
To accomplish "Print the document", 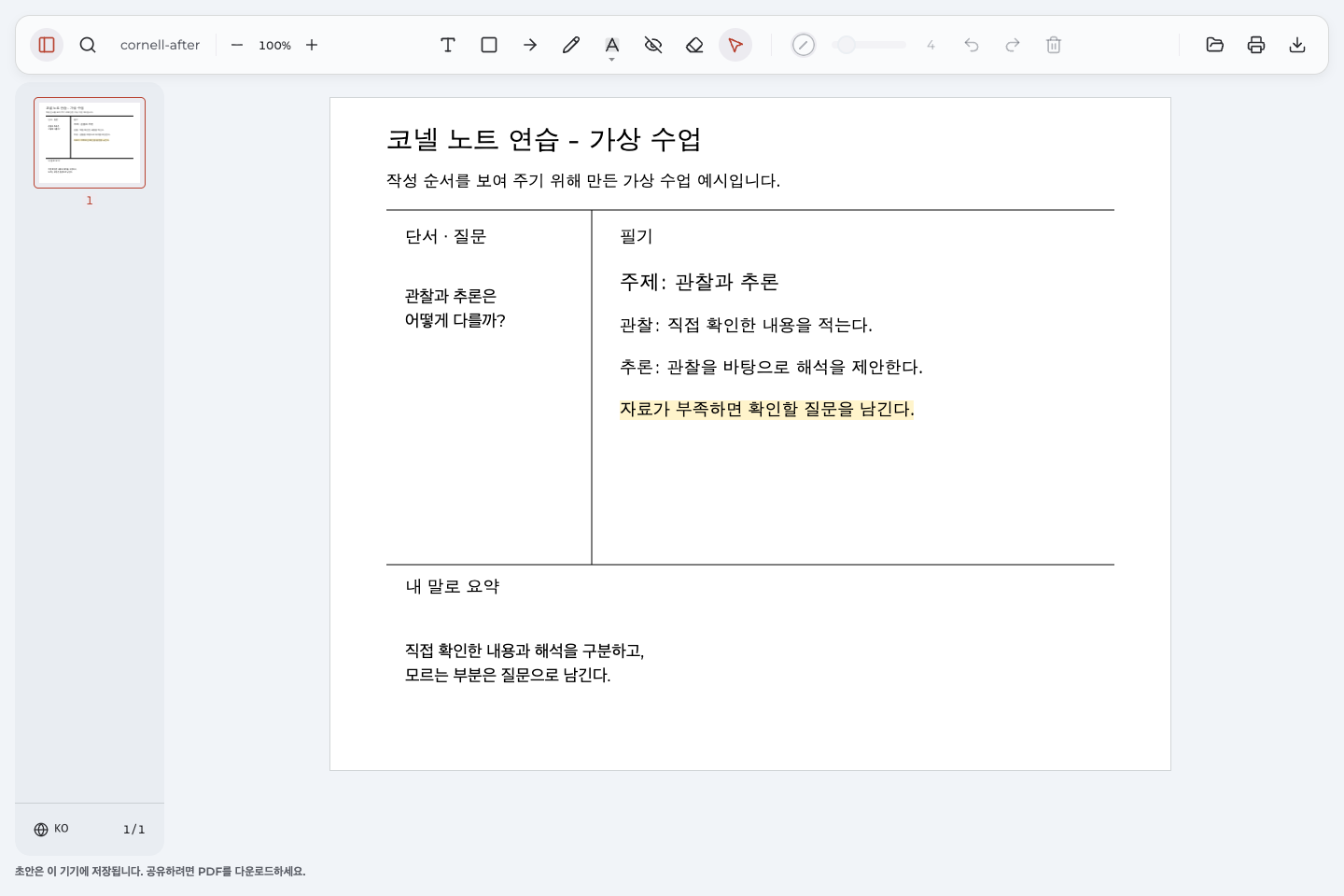I will [x=1256, y=45].
